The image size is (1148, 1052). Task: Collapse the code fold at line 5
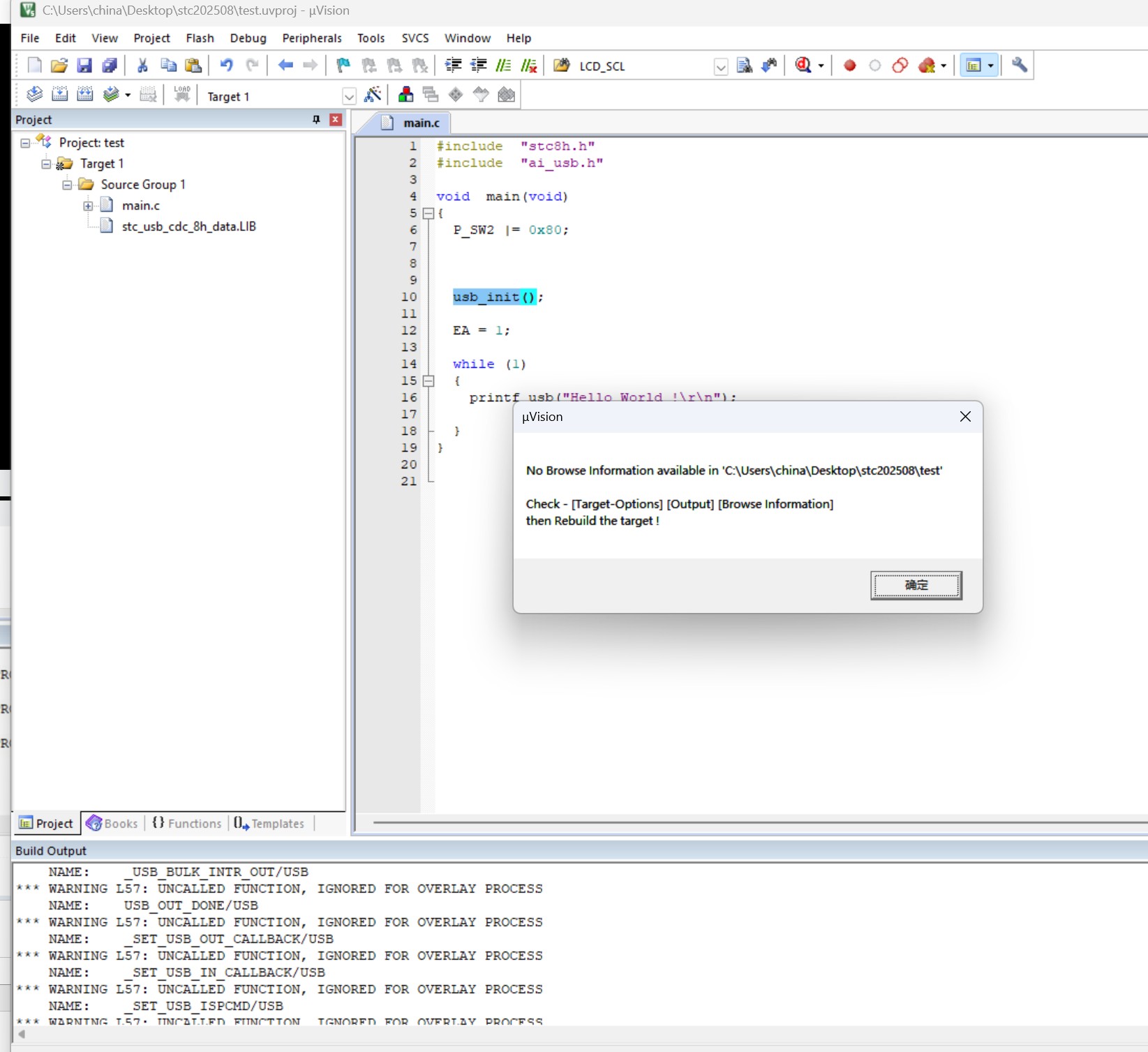pyautogui.click(x=428, y=214)
